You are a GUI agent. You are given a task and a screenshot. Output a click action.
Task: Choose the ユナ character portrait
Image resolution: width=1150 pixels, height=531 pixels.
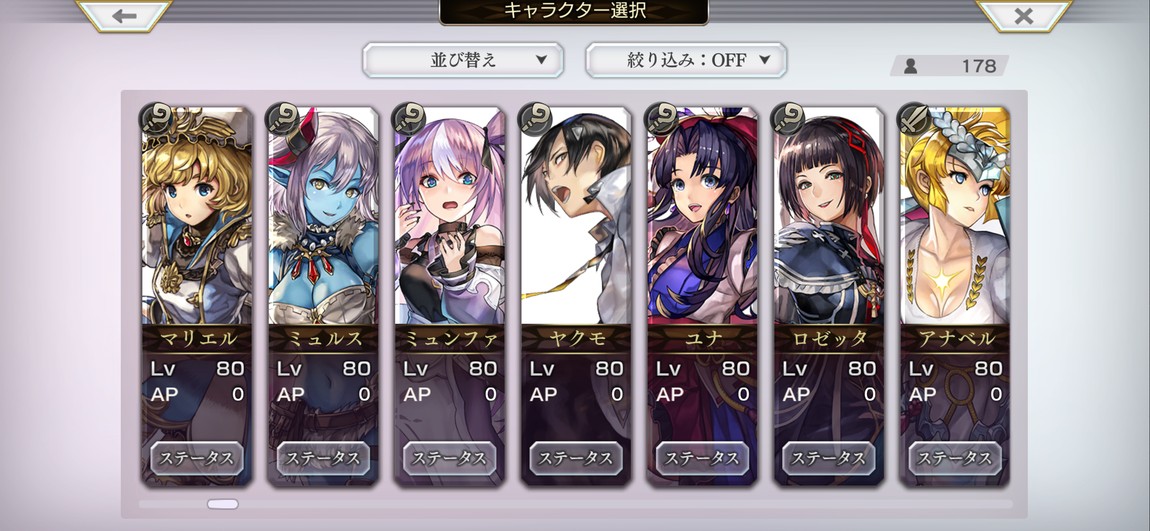tap(703, 216)
